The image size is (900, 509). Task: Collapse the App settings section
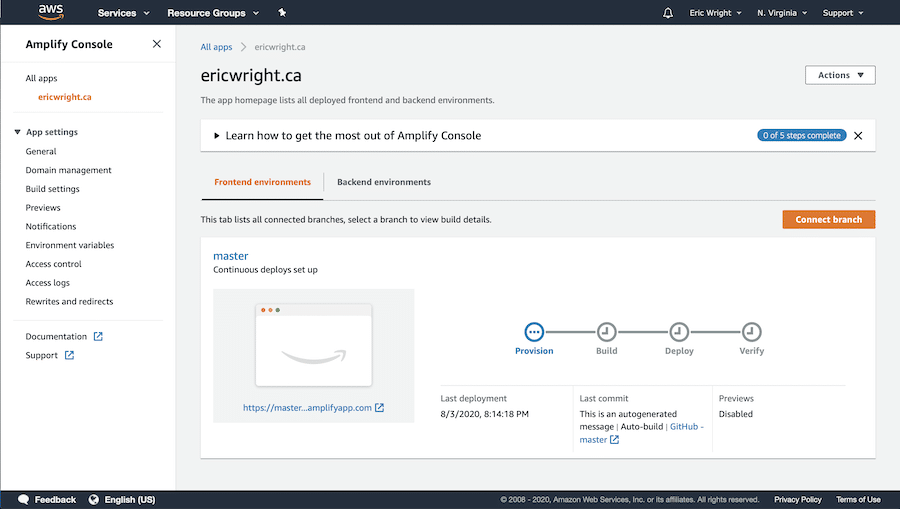(x=18, y=132)
